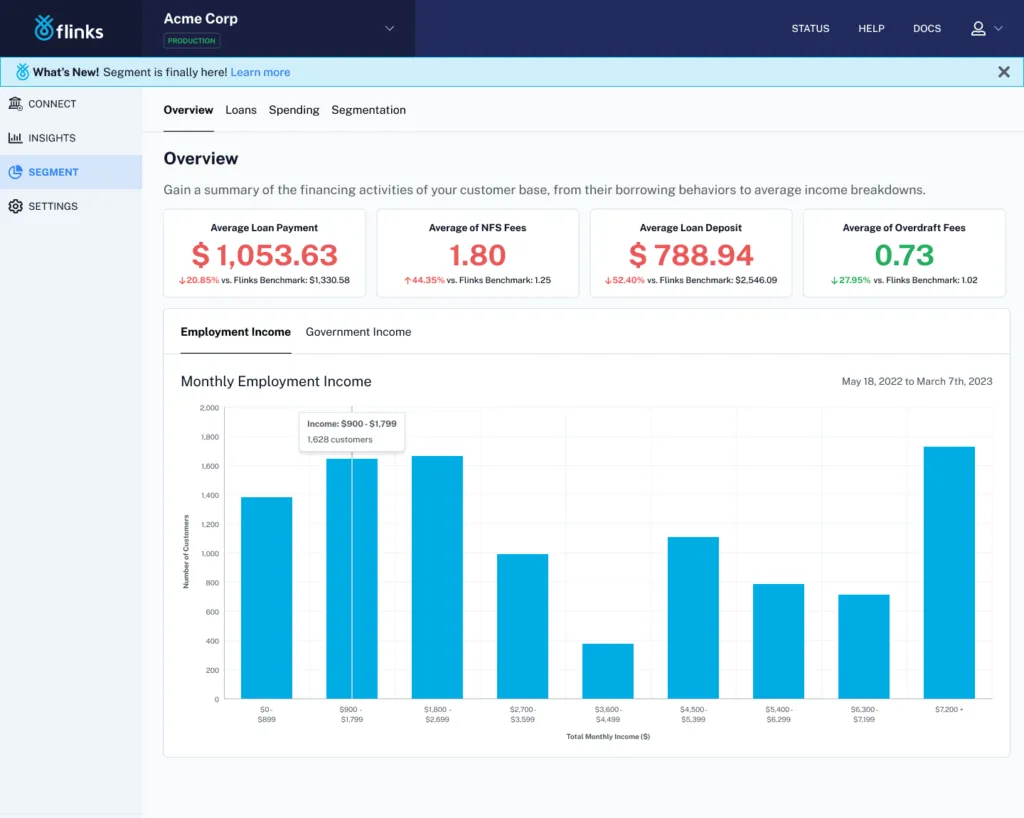This screenshot has width=1024, height=818.
Task: Select the CONNECT sidebar icon
Action: [16, 103]
